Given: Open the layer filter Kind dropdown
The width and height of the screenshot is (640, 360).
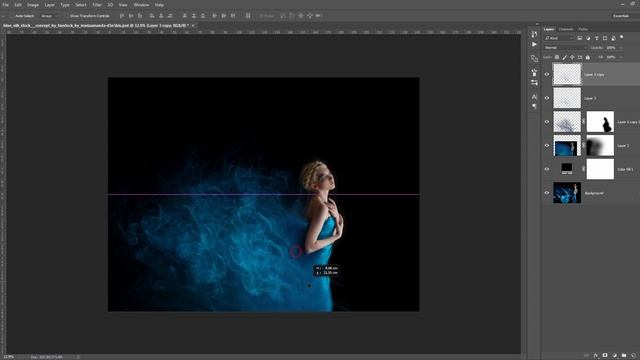Looking at the screenshot, I should pos(559,38).
